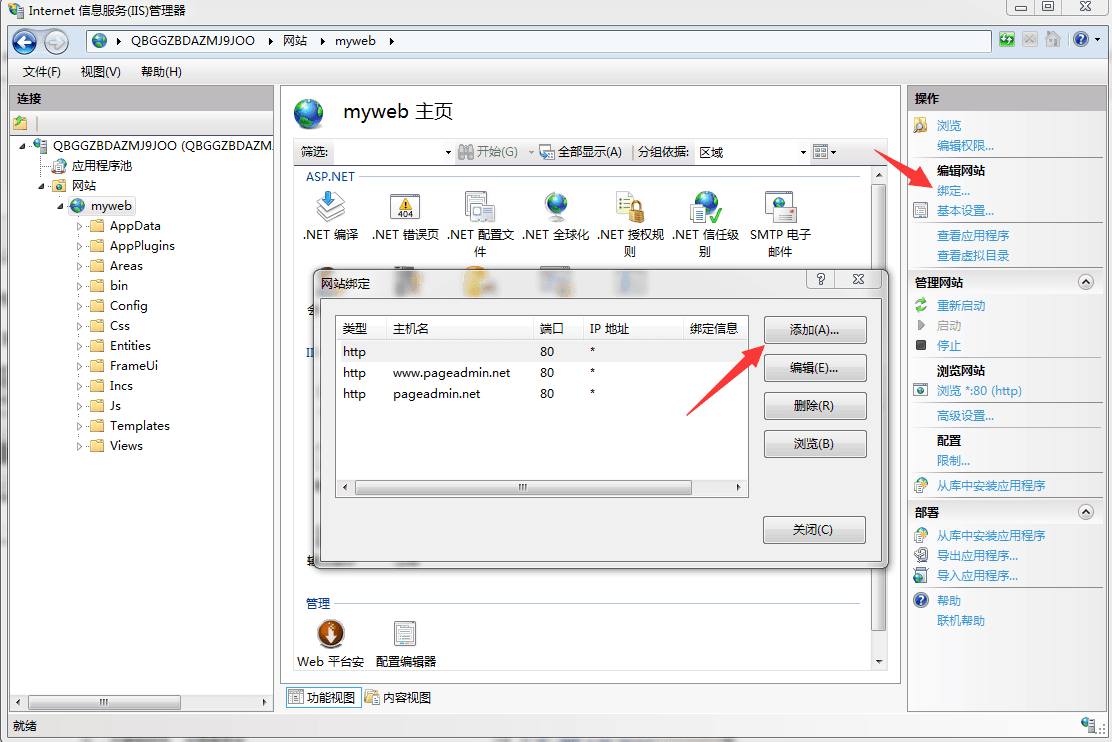Image resolution: width=1112 pixels, height=742 pixels.
Task: Open the SMTP 电子邮件 feature icon
Action: point(779,208)
